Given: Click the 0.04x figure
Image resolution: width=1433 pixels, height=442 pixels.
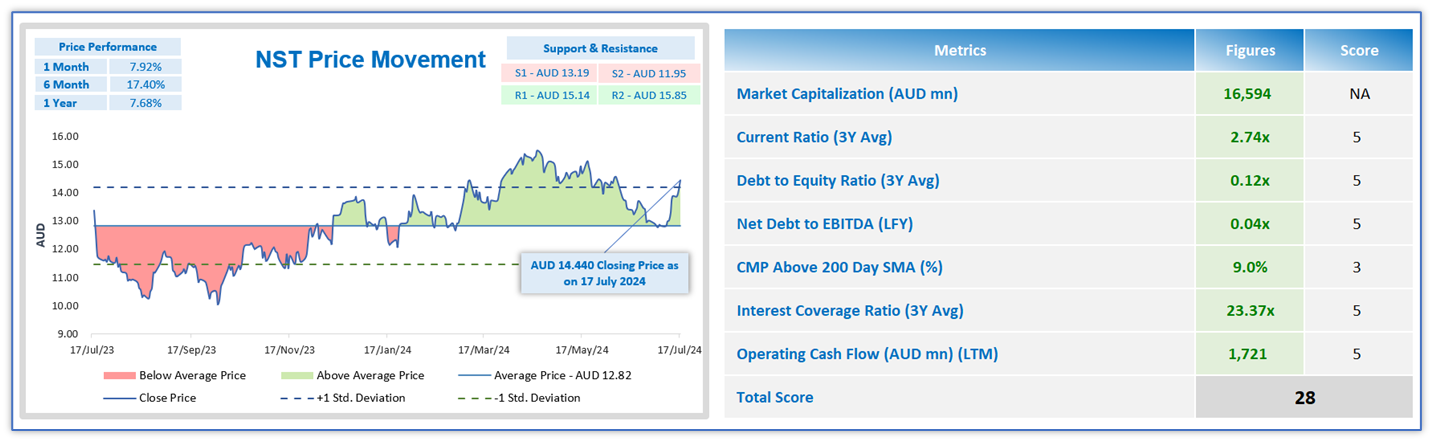Looking at the screenshot, I should tap(1250, 224).
